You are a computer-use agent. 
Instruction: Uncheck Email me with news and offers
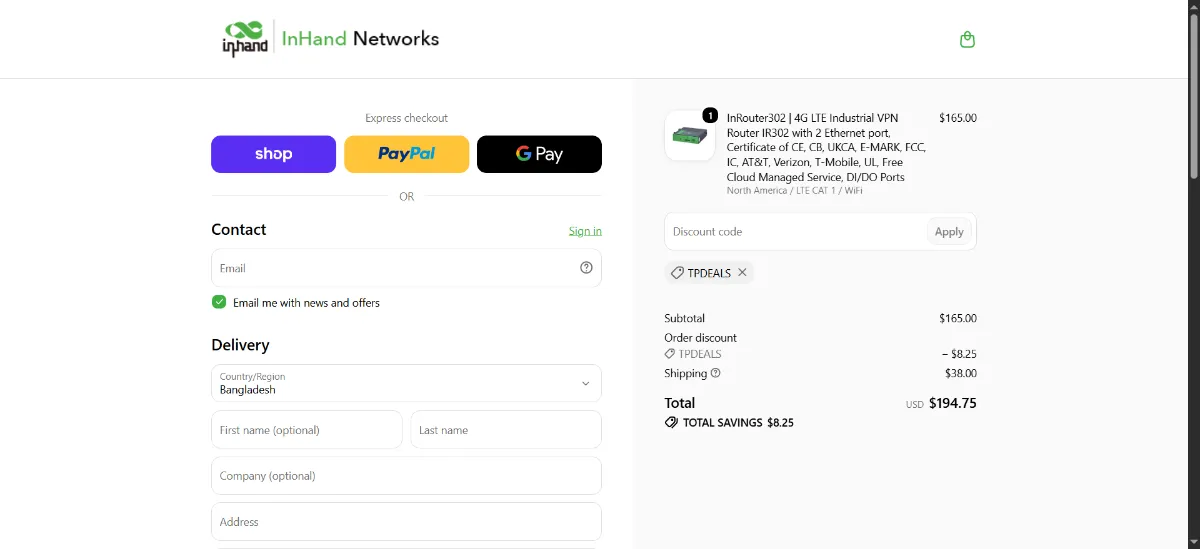(219, 302)
